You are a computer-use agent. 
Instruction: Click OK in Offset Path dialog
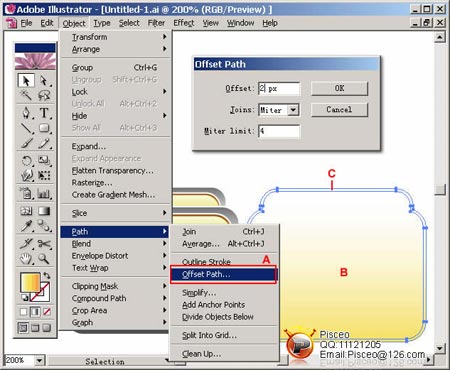click(339, 88)
